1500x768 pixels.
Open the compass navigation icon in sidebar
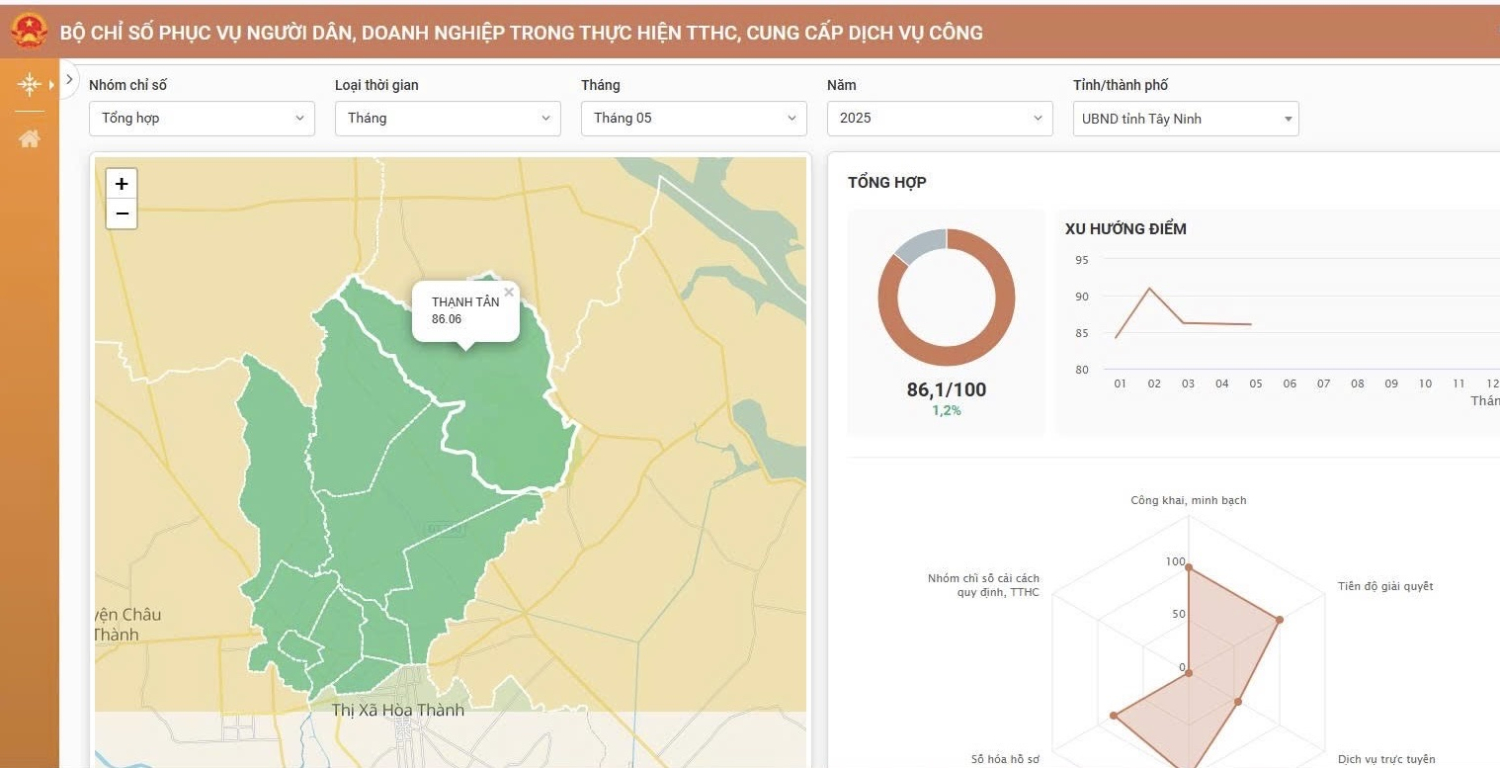(29, 85)
